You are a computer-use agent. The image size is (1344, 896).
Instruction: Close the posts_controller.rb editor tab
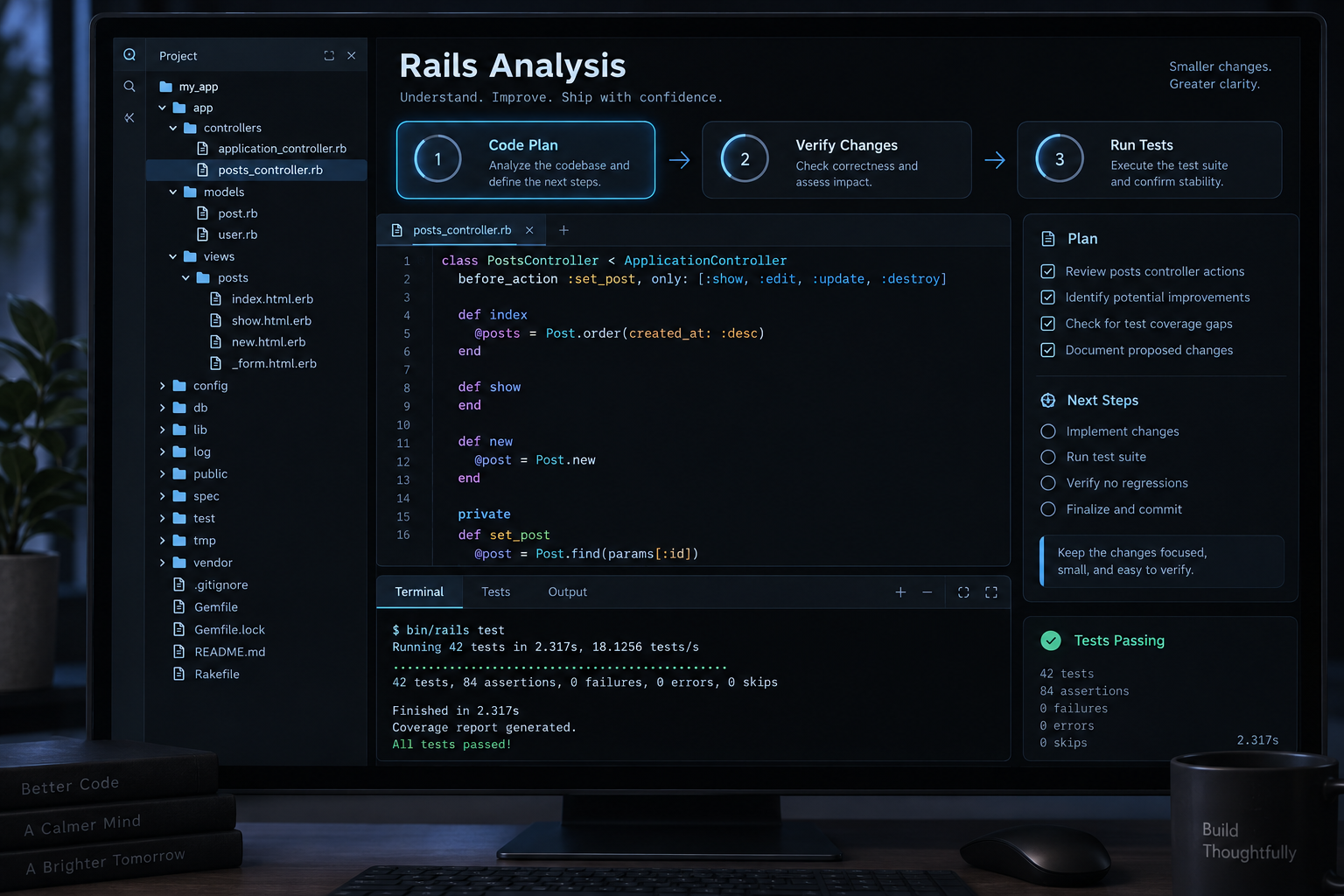(x=529, y=230)
